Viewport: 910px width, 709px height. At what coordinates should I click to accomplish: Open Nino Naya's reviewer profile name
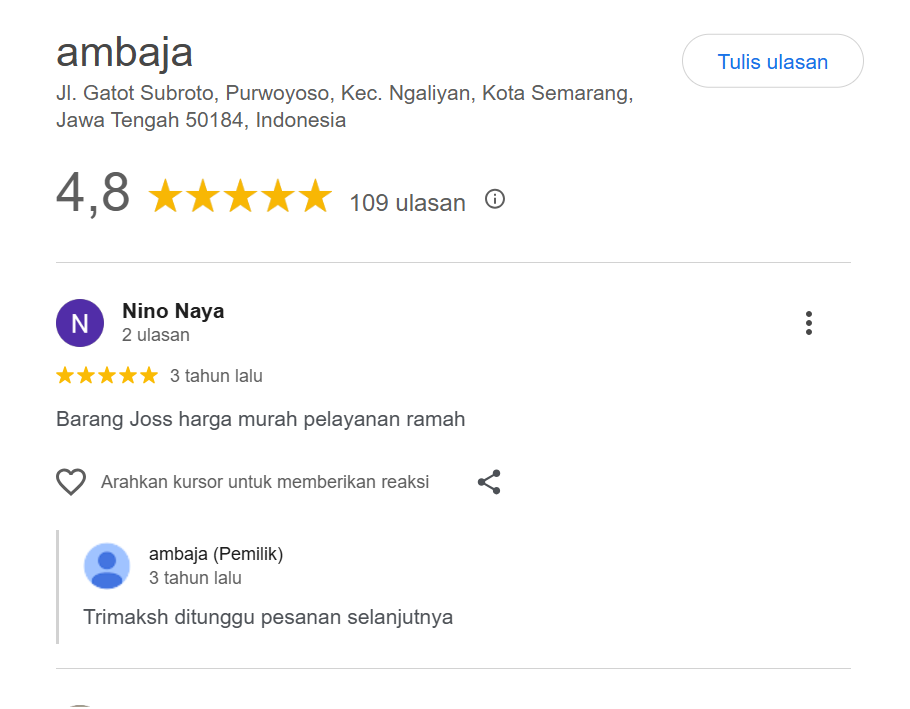coord(173,311)
